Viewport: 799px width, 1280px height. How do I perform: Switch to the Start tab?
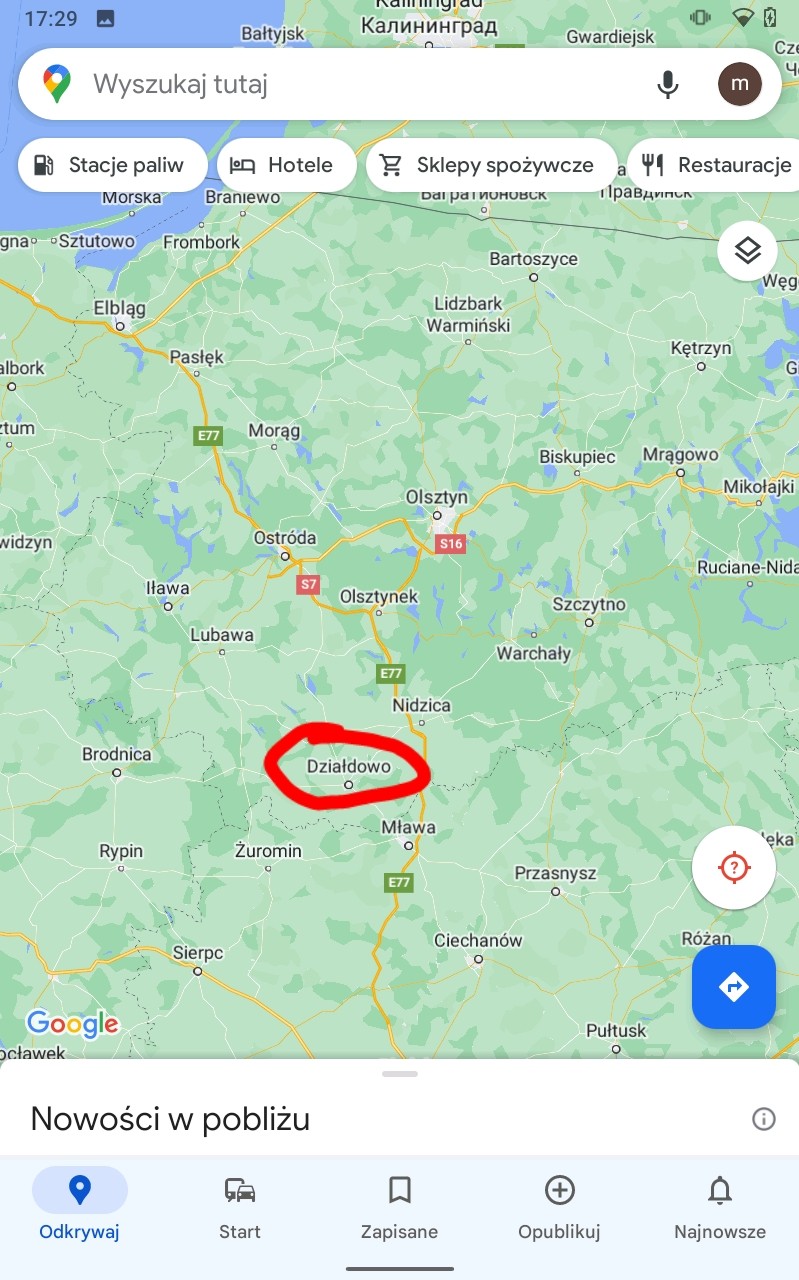point(240,1207)
